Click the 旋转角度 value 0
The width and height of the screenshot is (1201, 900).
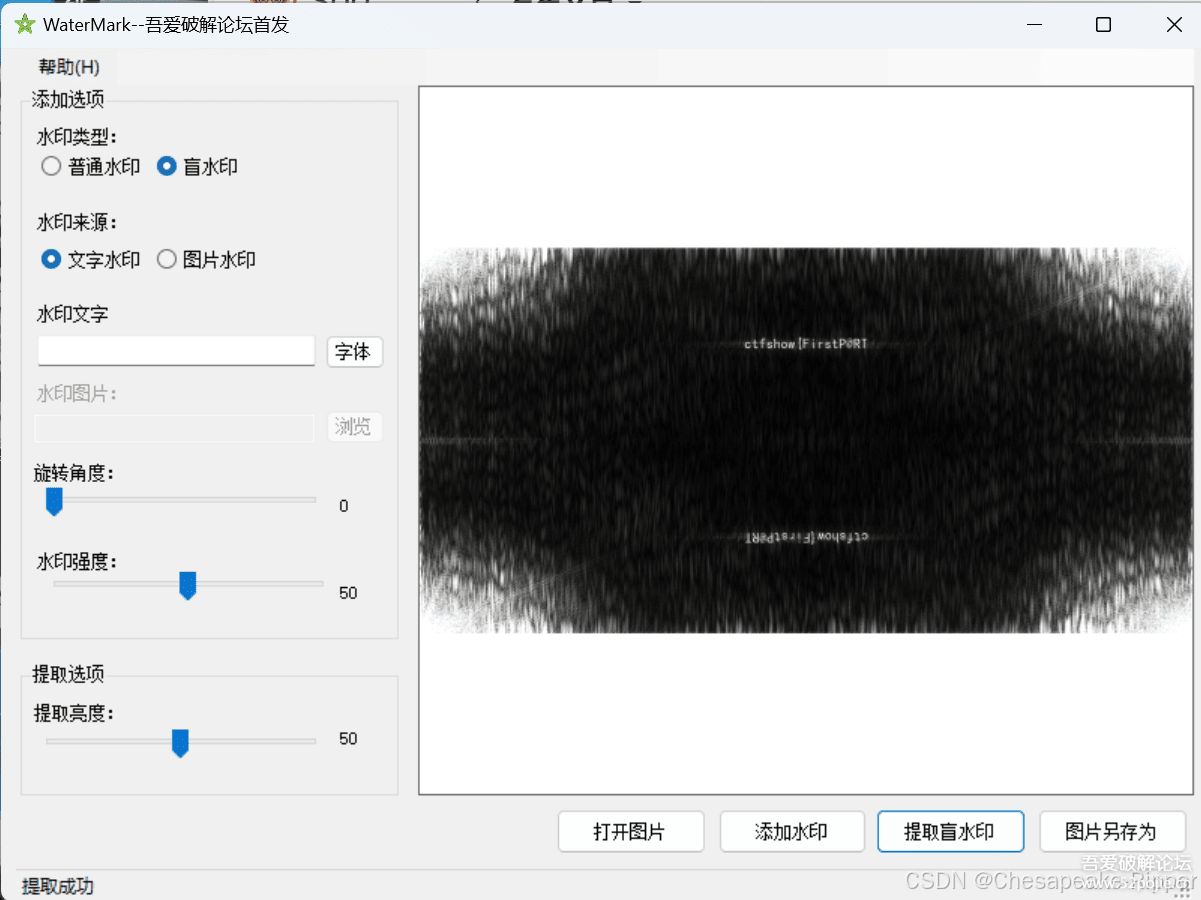tap(344, 506)
